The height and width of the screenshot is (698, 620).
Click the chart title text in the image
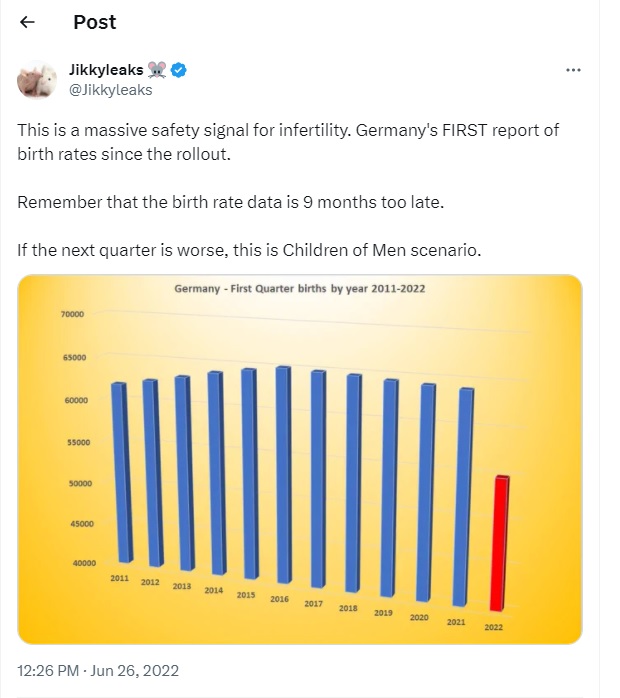coord(299,290)
